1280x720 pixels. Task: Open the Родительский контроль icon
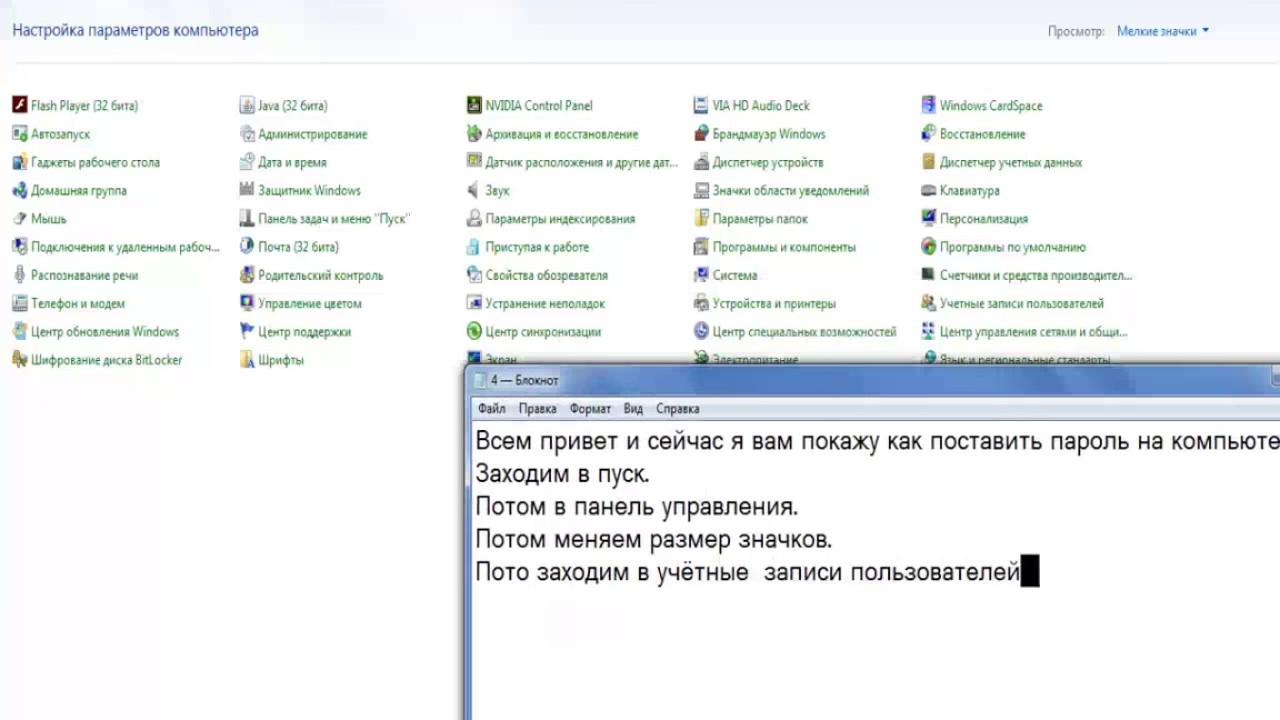point(247,275)
